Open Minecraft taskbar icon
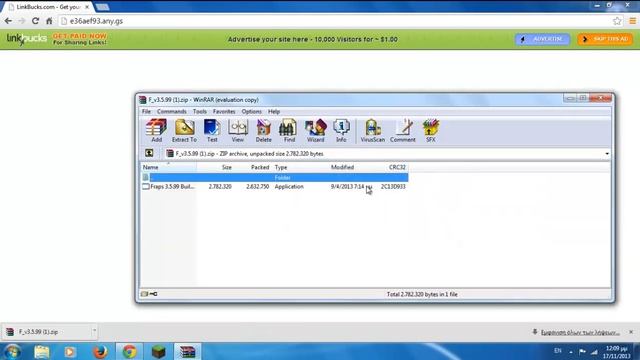The height and width of the screenshot is (360, 640). (x=158, y=351)
